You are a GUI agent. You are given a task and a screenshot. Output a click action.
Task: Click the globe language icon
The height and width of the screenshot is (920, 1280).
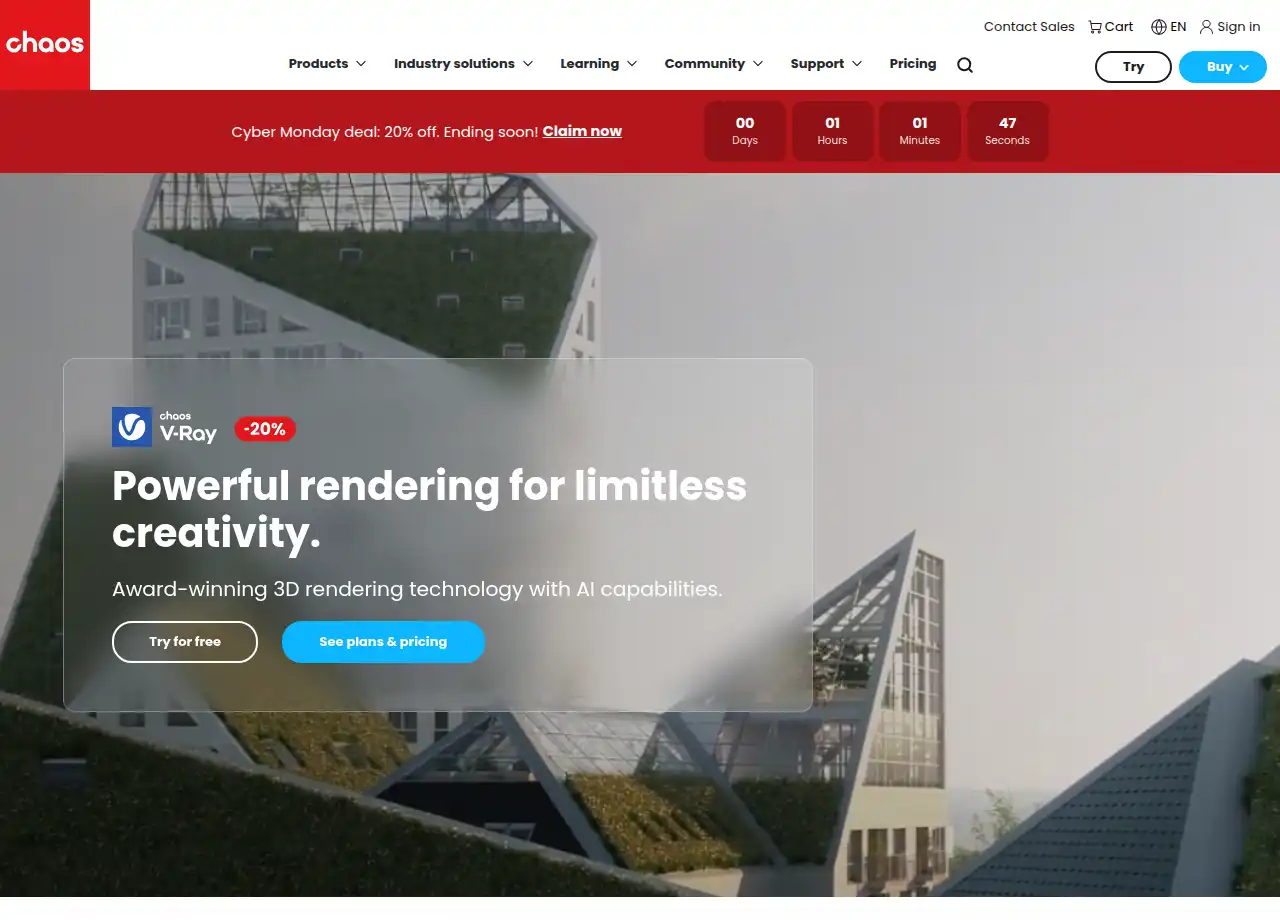(x=1159, y=27)
